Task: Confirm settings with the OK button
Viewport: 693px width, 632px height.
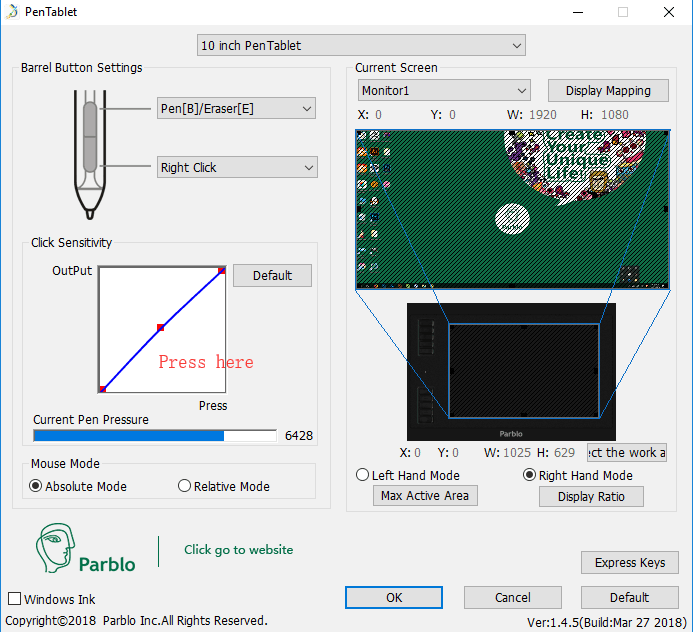Action: pyautogui.click(x=394, y=598)
